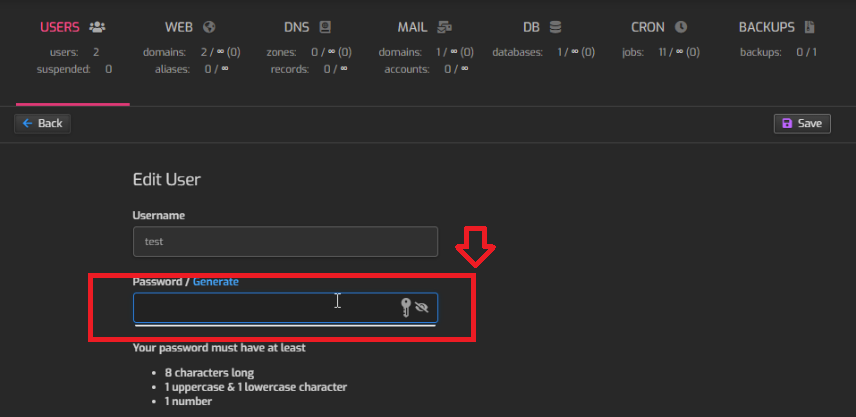The image size is (856, 417).
Task: Open the BACKUPS tab
Action: 767,27
